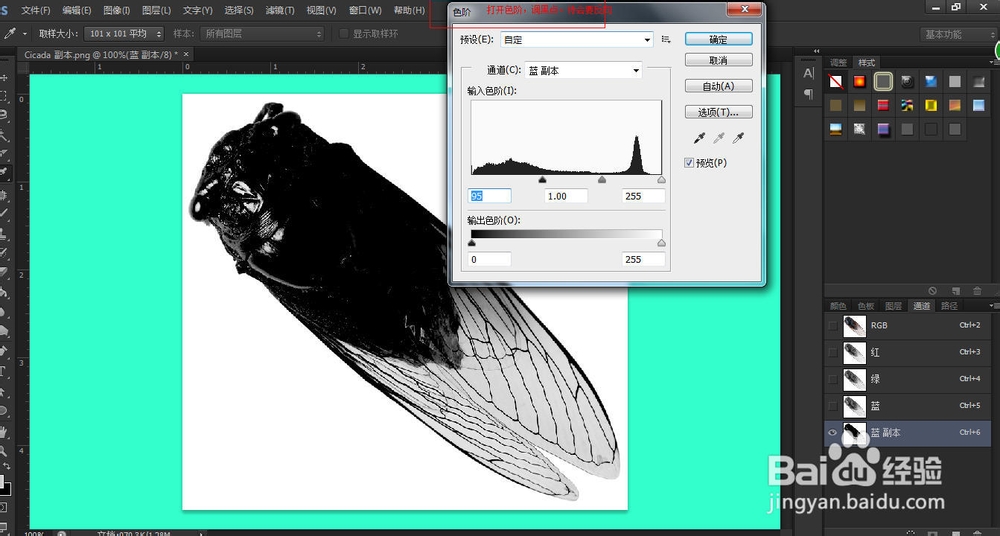The height and width of the screenshot is (536, 1000).
Task: Show the 绿 (green) channel visibility
Action: click(x=832, y=379)
